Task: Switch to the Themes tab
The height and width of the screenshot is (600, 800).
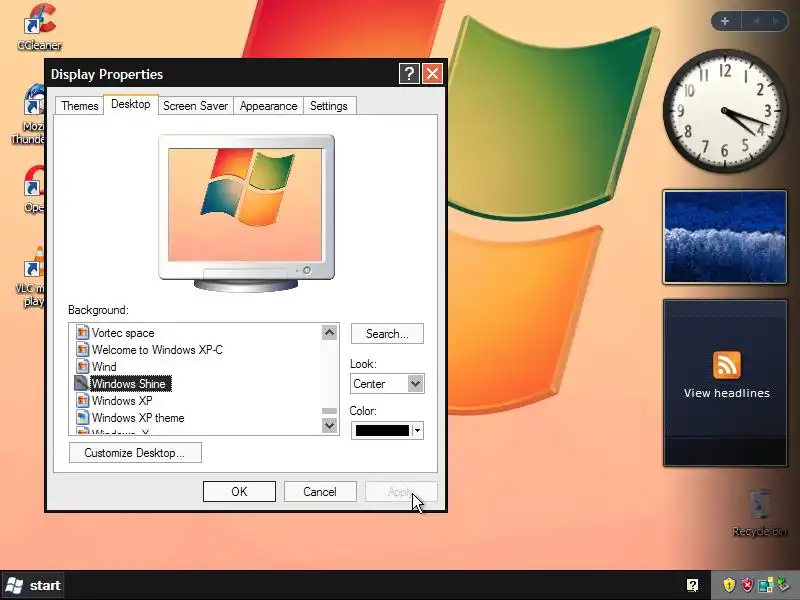Action: [80, 106]
